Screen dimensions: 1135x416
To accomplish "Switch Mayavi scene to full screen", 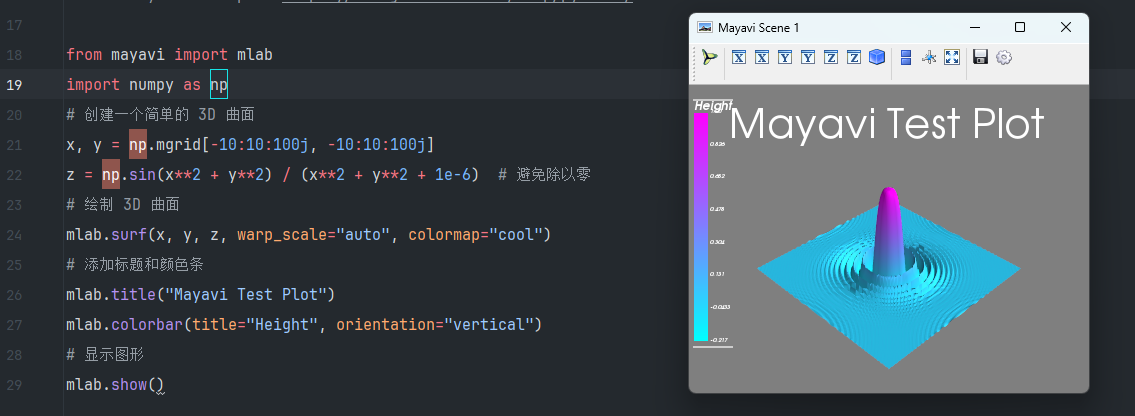I will 953,57.
